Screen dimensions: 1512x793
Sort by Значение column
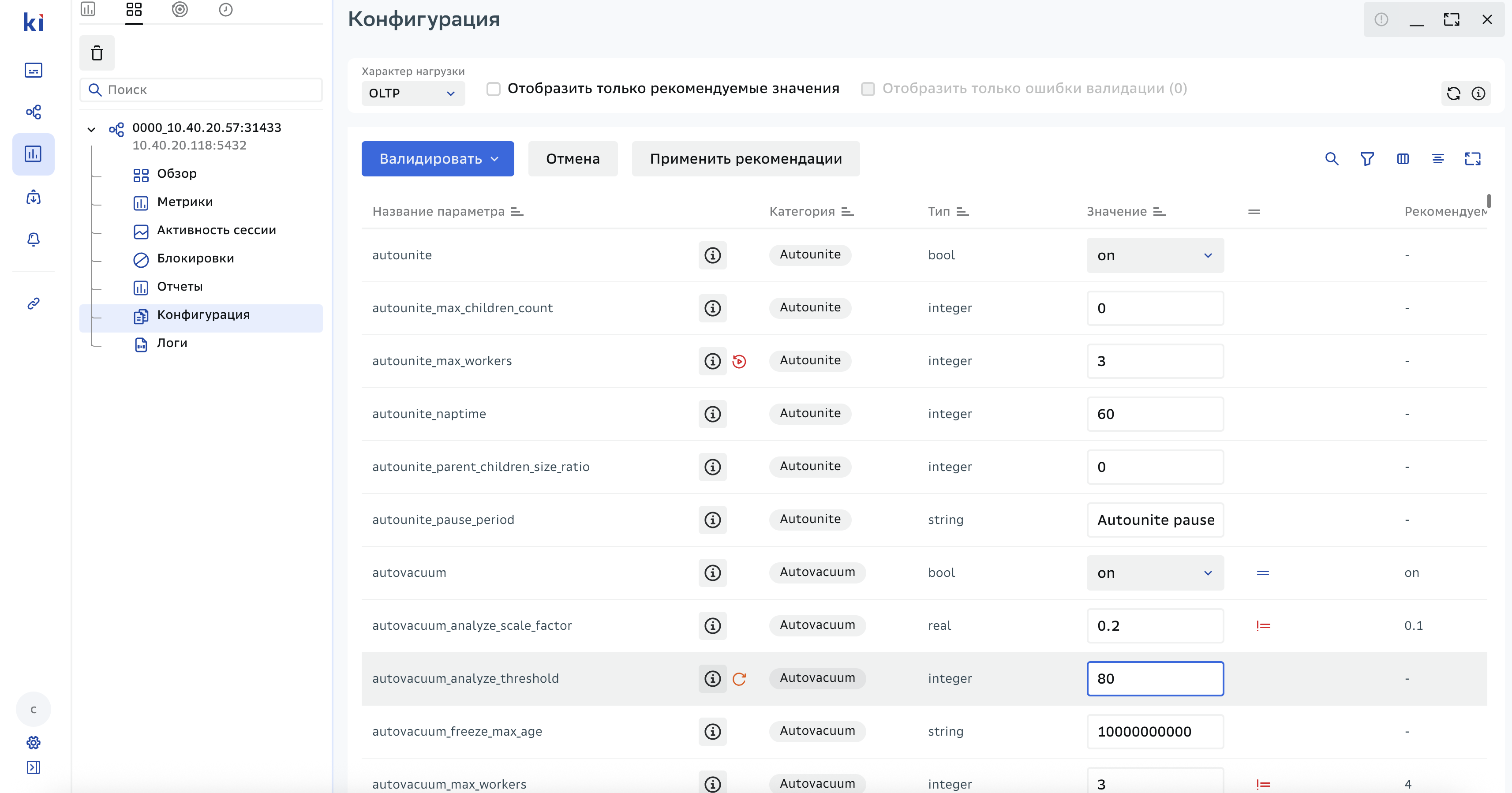coord(1159,212)
